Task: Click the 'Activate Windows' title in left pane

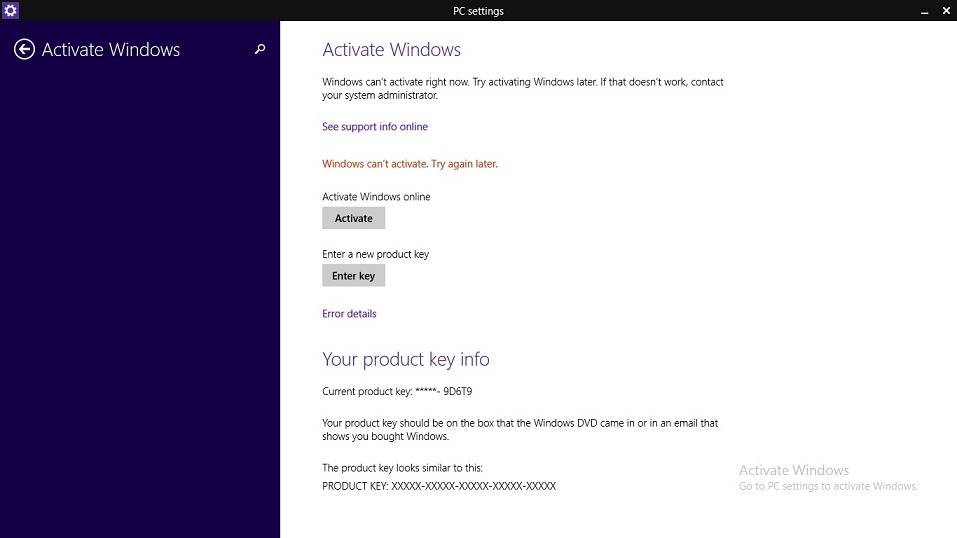Action: click(x=110, y=49)
